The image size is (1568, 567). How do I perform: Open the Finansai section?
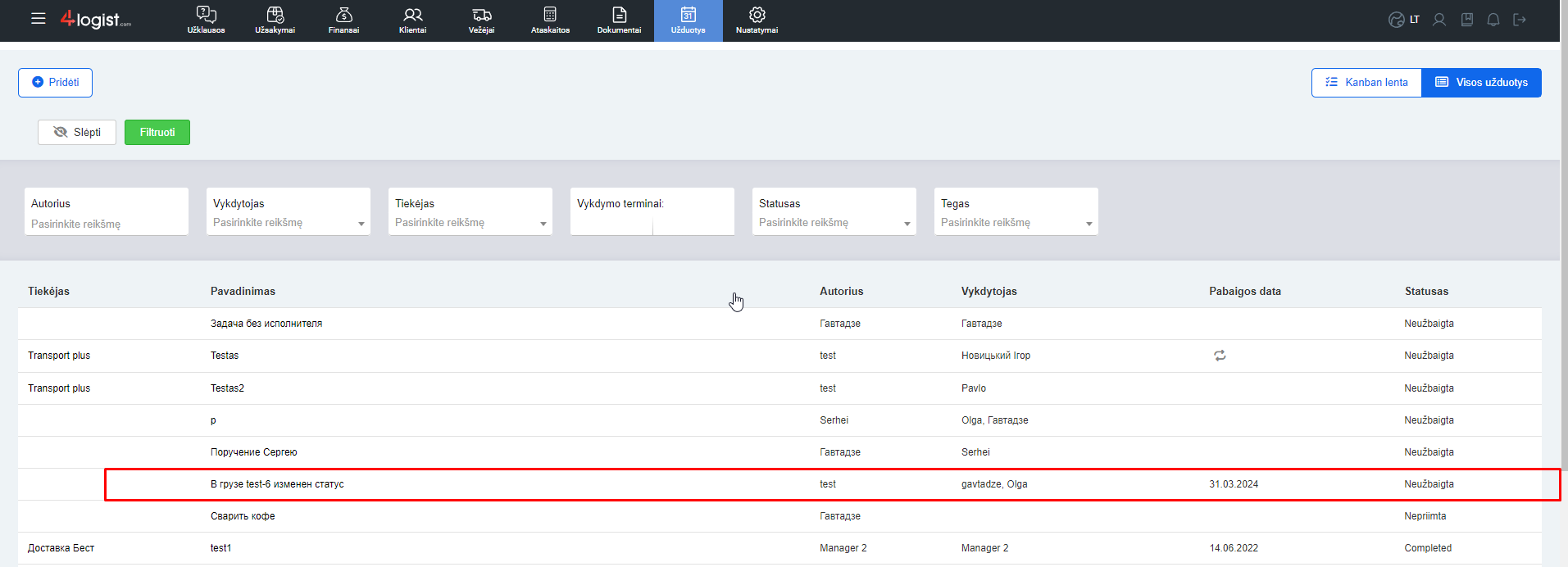344,20
